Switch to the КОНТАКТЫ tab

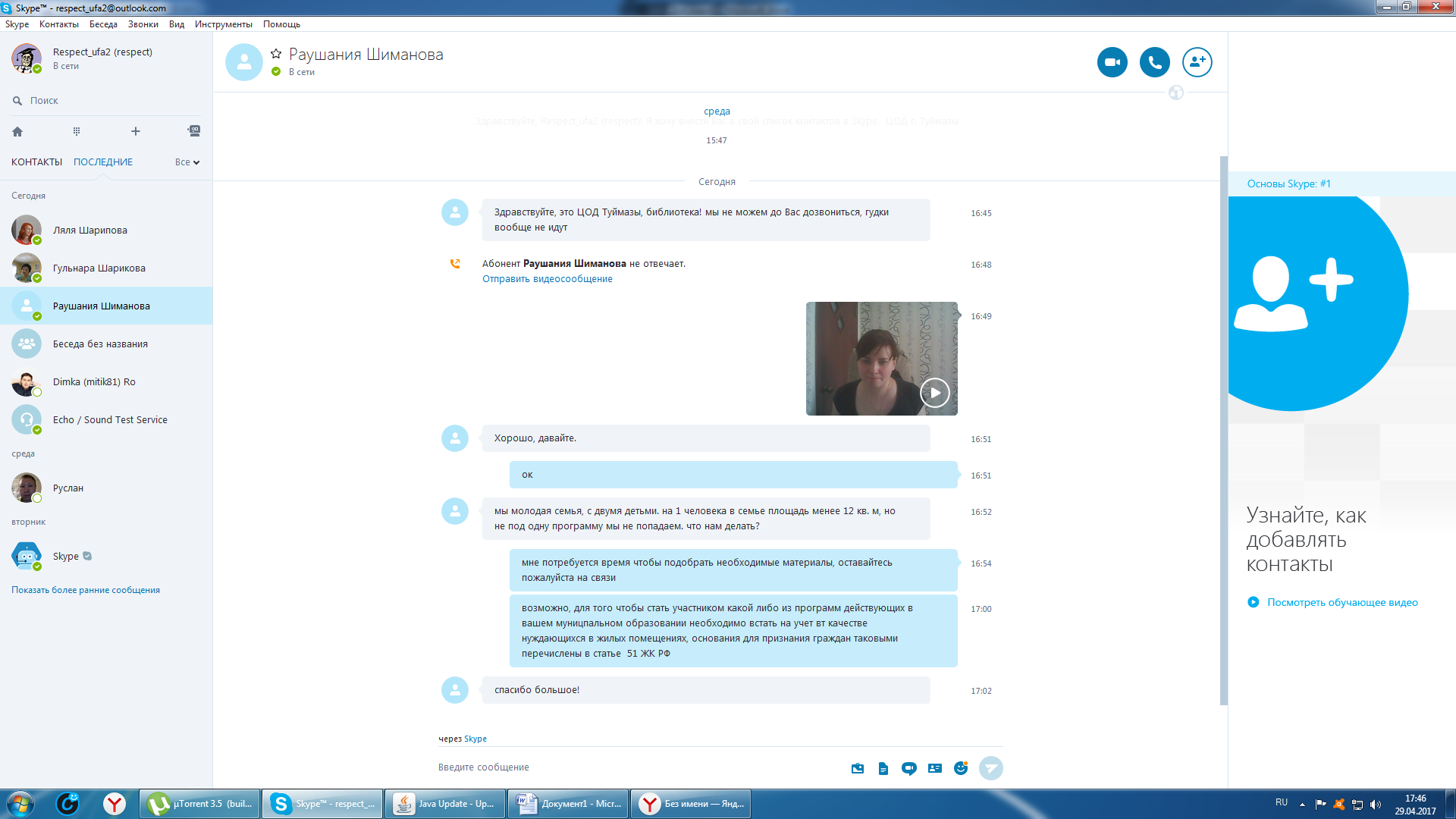36,162
